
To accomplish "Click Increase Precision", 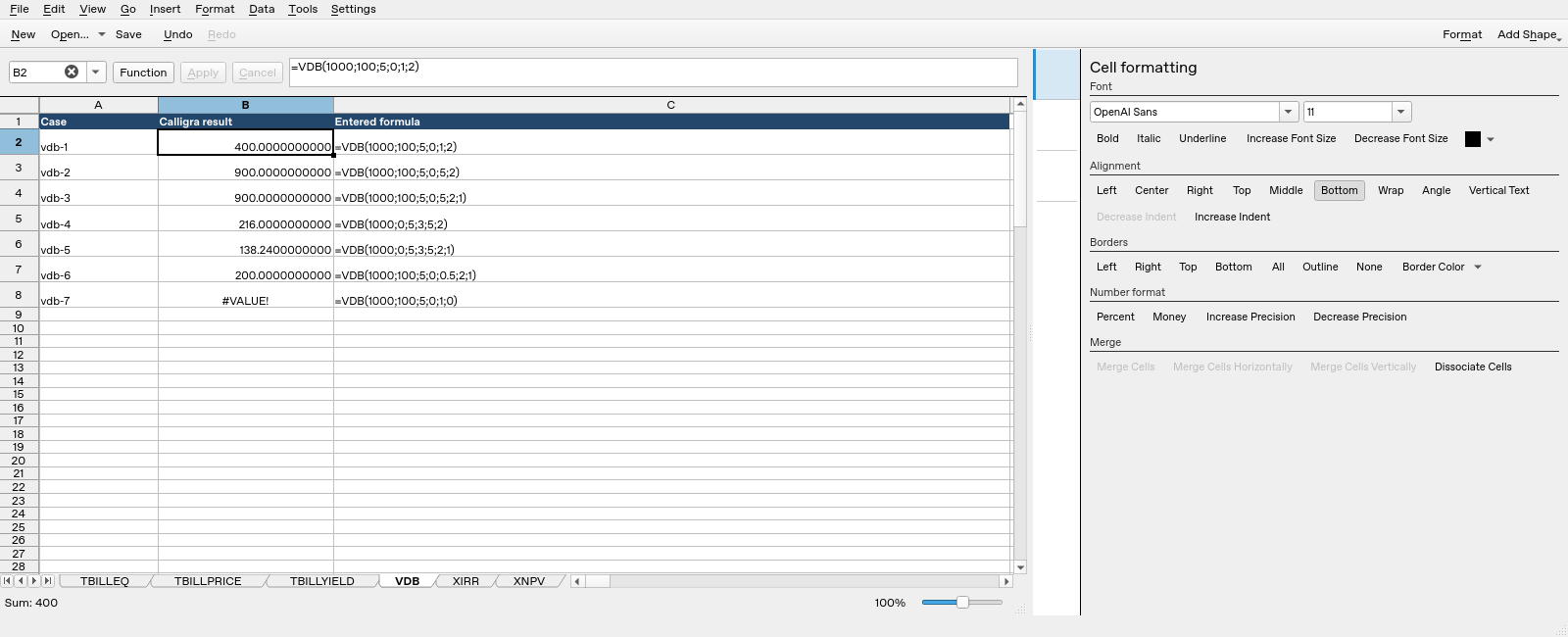I will 1250,317.
